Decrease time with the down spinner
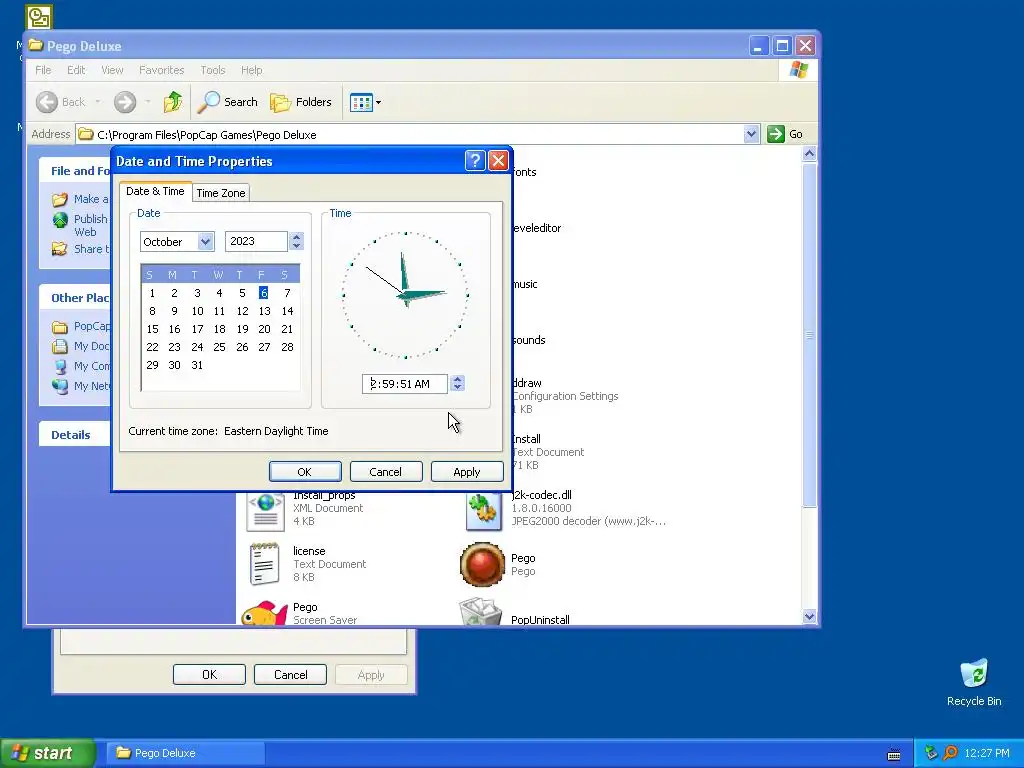 (457, 389)
